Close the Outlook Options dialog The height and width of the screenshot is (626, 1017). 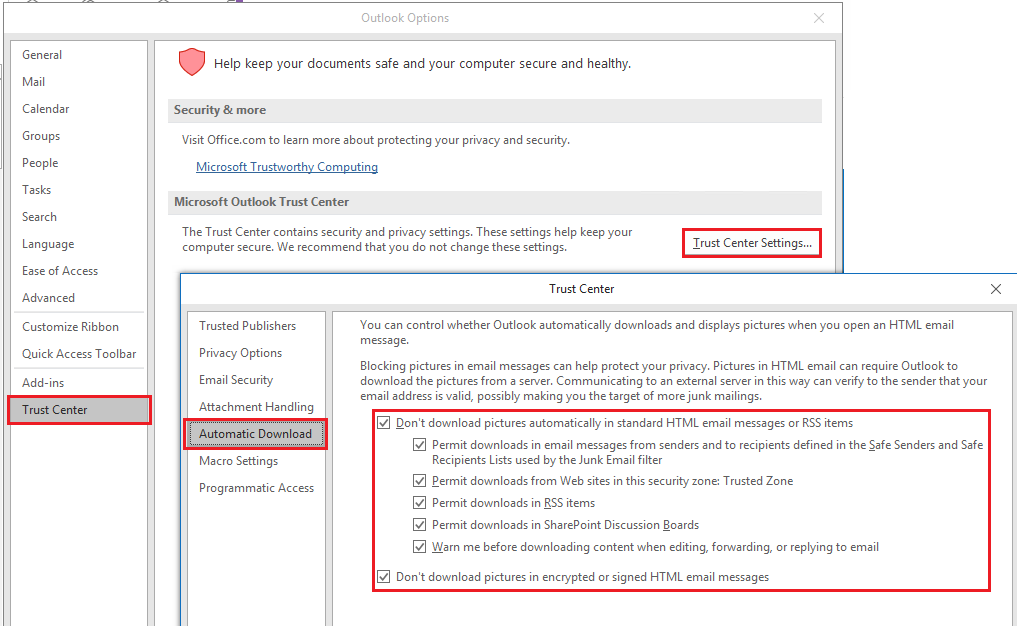tap(819, 18)
